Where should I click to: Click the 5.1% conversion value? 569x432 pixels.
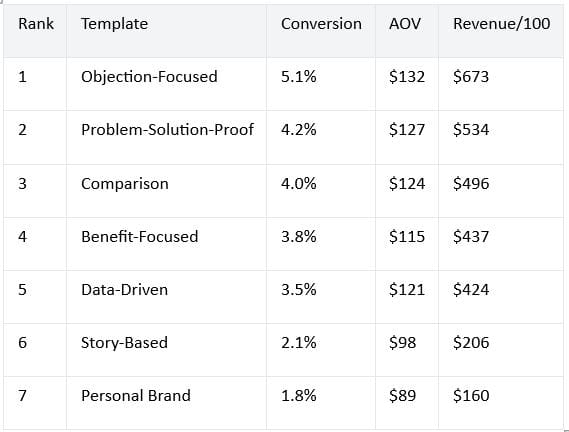click(299, 77)
